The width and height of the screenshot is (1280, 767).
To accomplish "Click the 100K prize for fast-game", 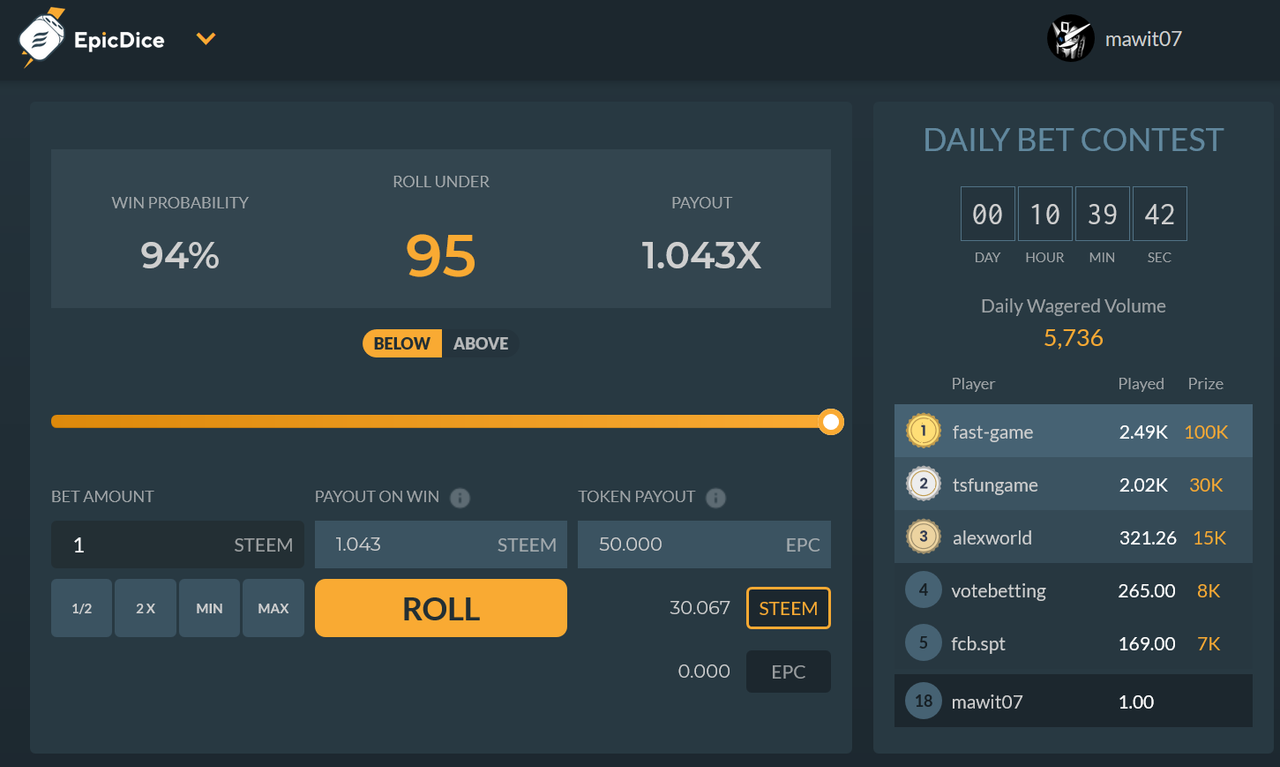I will click(x=1206, y=432).
